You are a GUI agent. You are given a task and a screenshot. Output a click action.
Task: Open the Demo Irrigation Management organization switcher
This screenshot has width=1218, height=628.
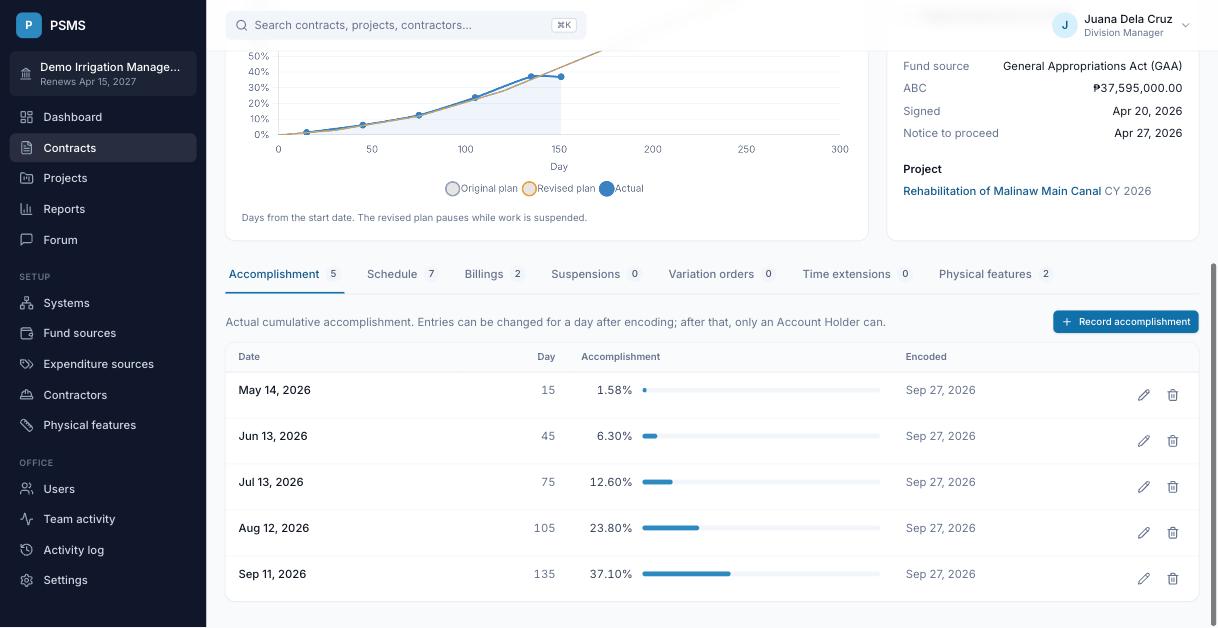click(103, 74)
